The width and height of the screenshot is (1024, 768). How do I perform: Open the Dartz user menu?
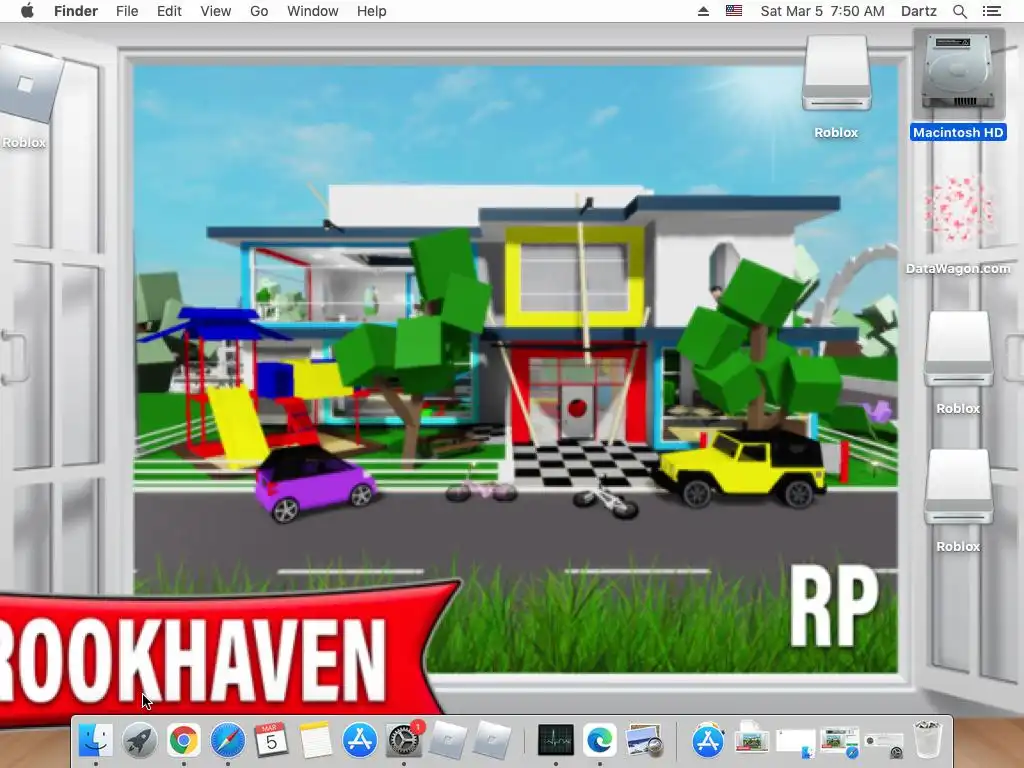(x=919, y=11)
